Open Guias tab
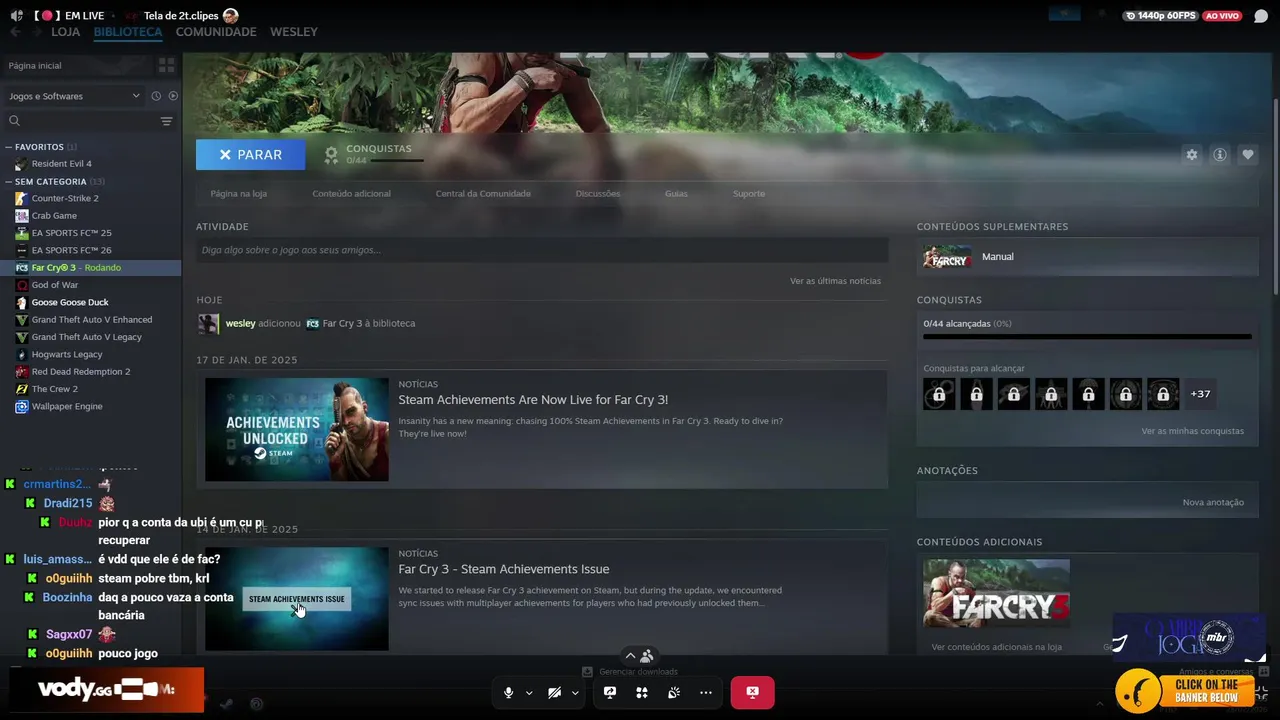Image resolution: width=1280 pixels, height=720 pixels. tap(676, 194)
